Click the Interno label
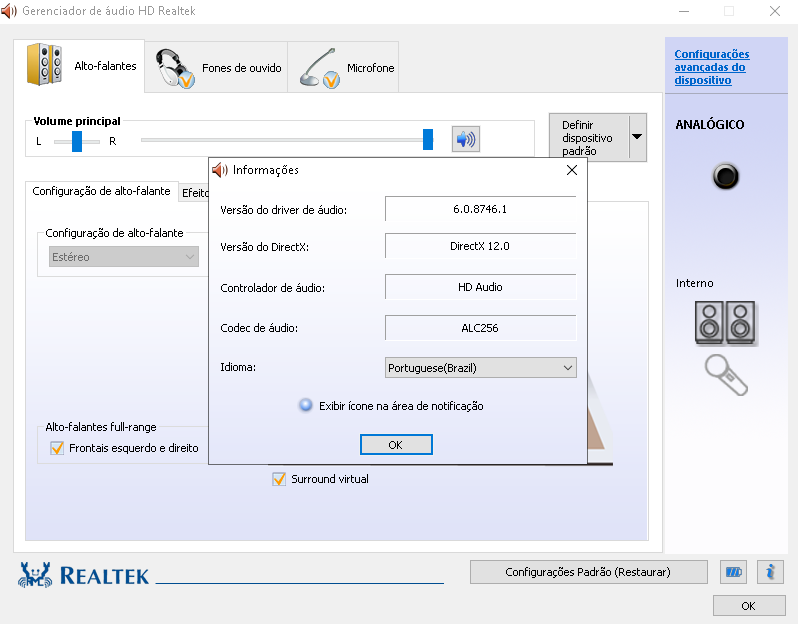Screen dimensions: 798x624 tap(695, 283)
